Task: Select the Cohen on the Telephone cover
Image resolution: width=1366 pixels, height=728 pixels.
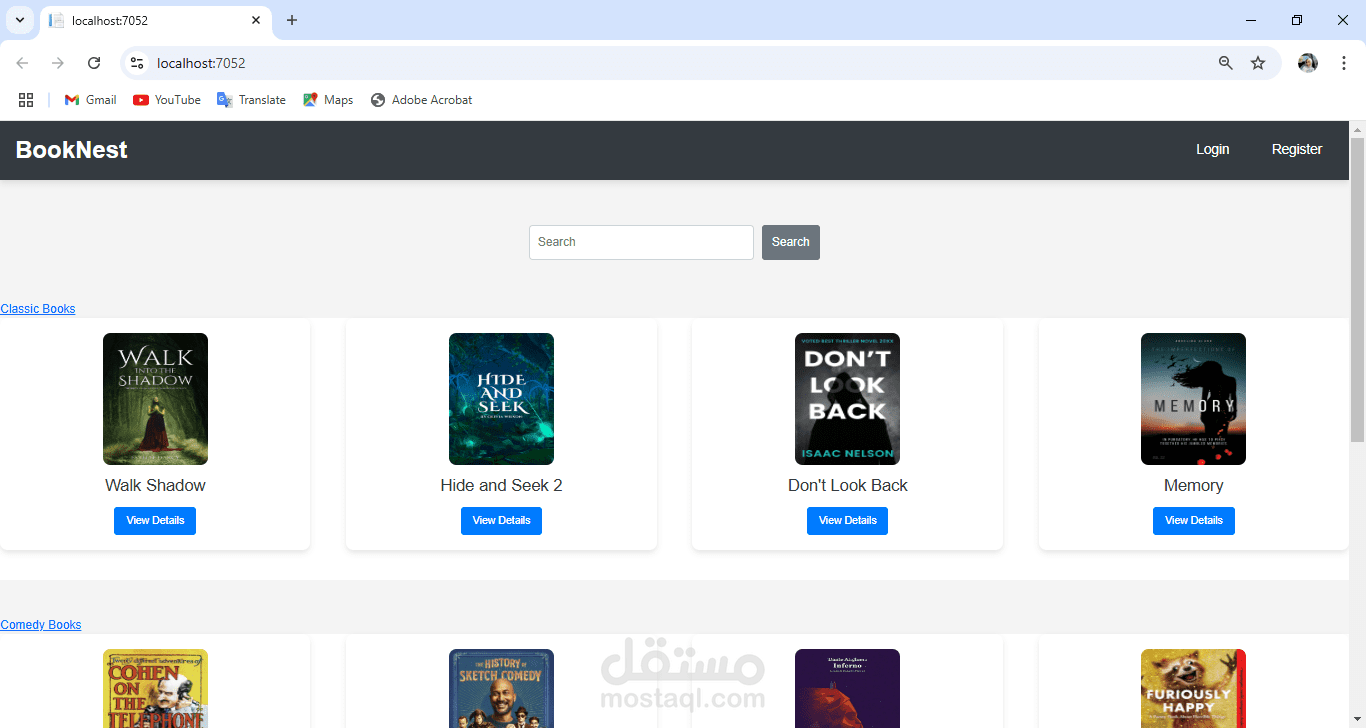Action: (155, 688)
